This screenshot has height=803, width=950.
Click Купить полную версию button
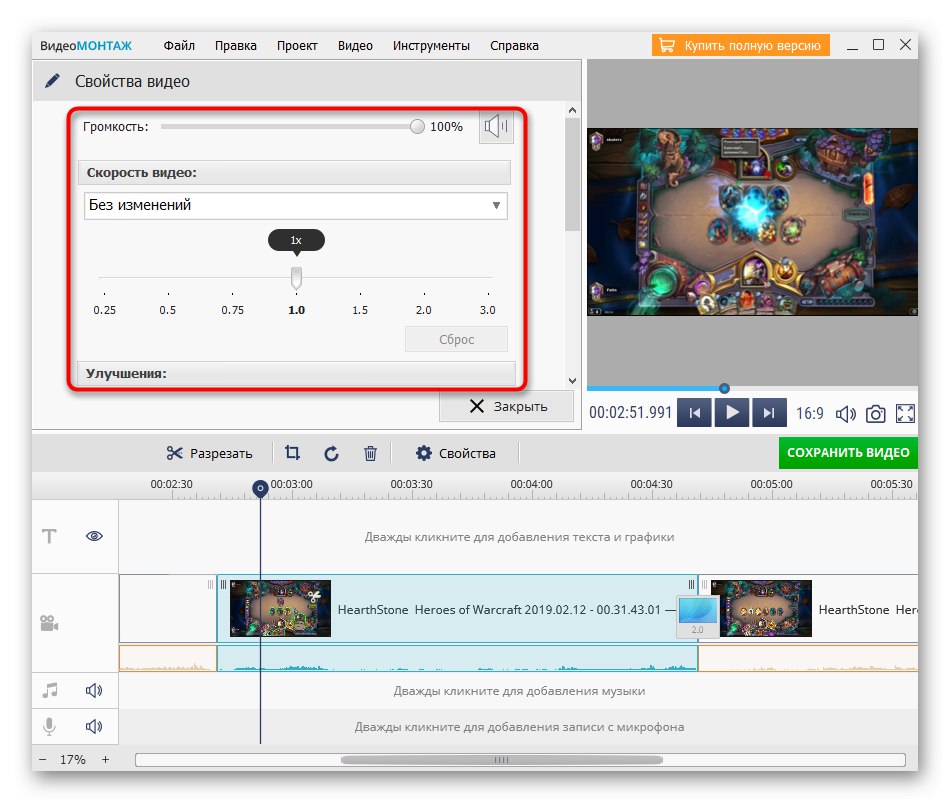(740, 45)
